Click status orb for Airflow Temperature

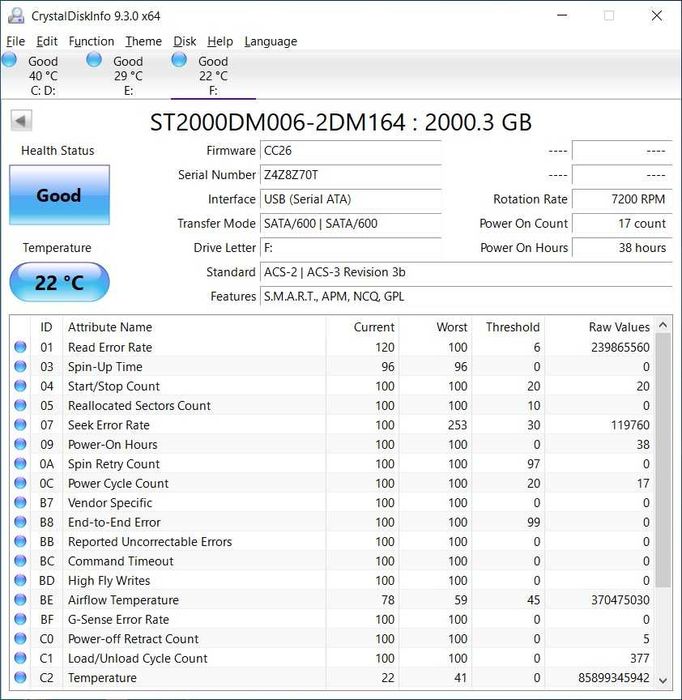[x=21, y=600]
